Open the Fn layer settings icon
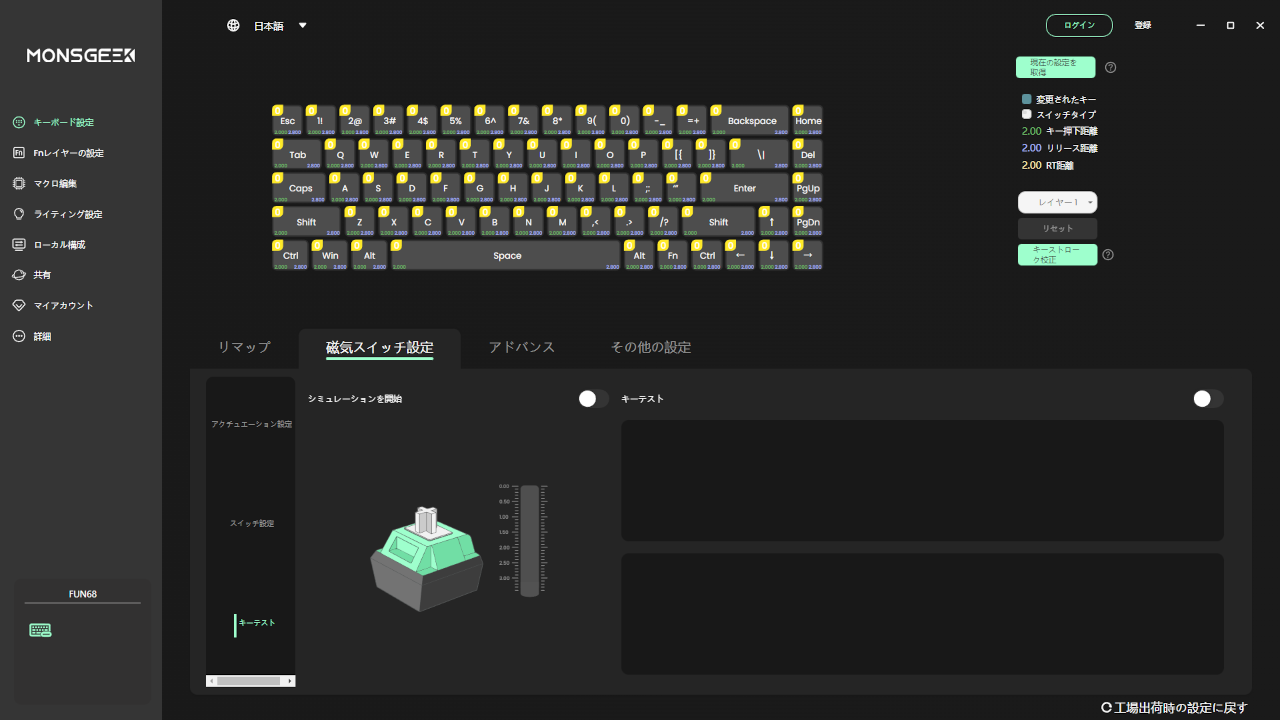The image size is (1280, 720). tap(18, 153)
